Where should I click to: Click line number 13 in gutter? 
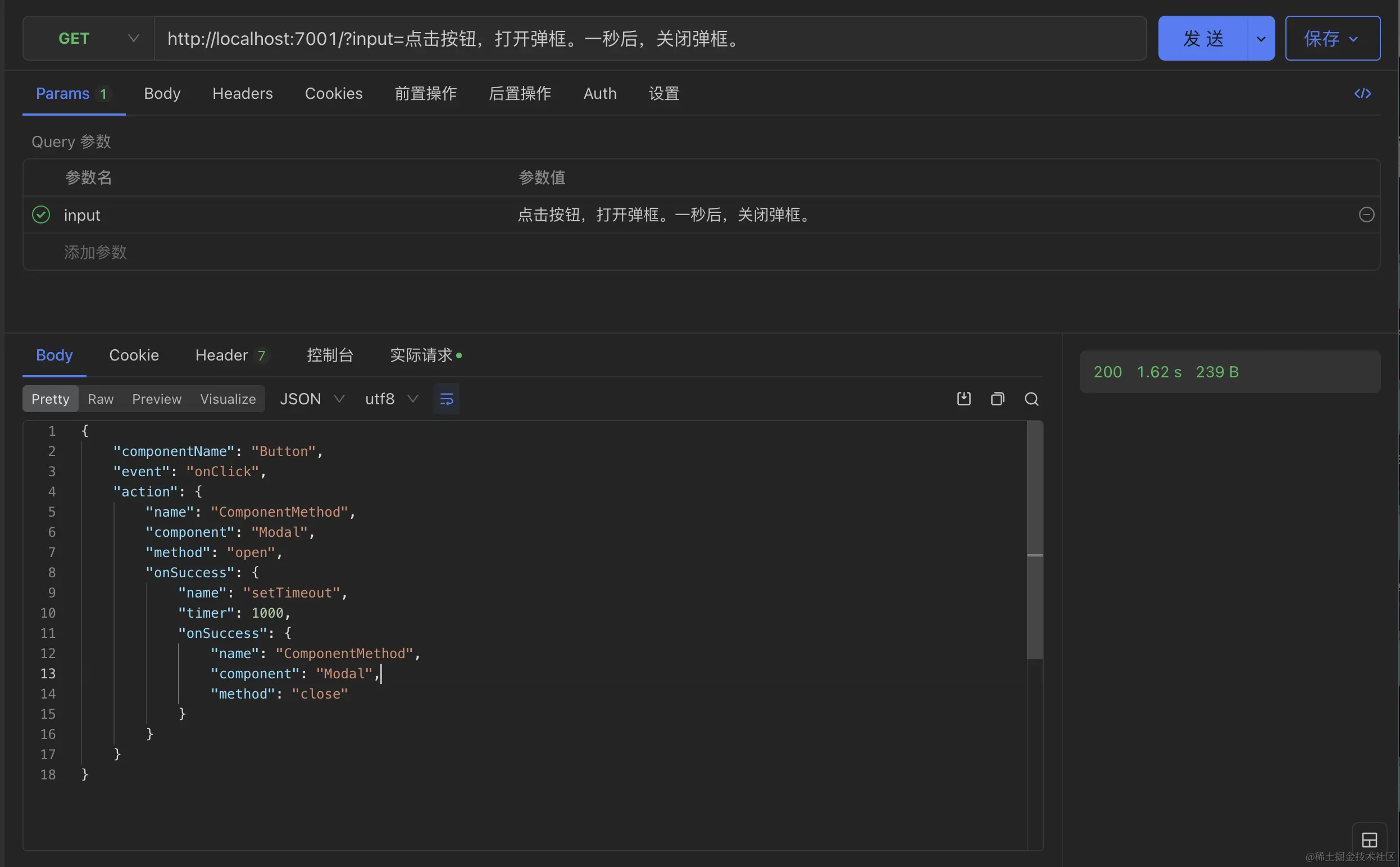pos(48,673)
